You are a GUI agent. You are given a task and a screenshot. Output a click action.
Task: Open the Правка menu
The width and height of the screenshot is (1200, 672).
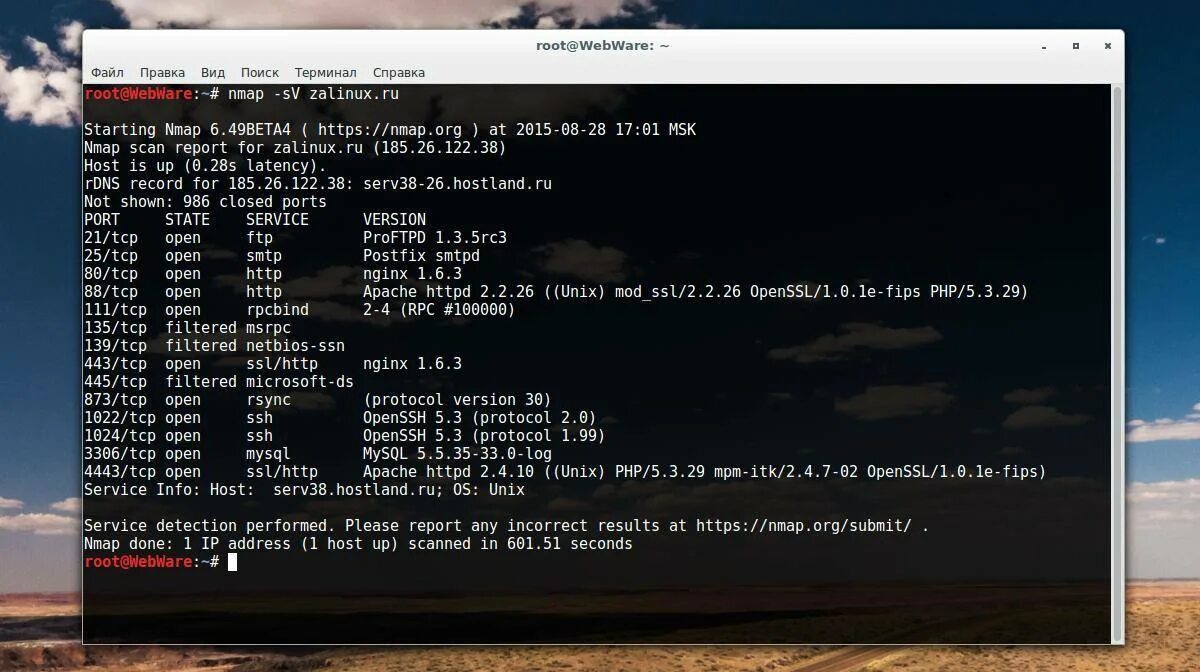click(x=162, y=72)
